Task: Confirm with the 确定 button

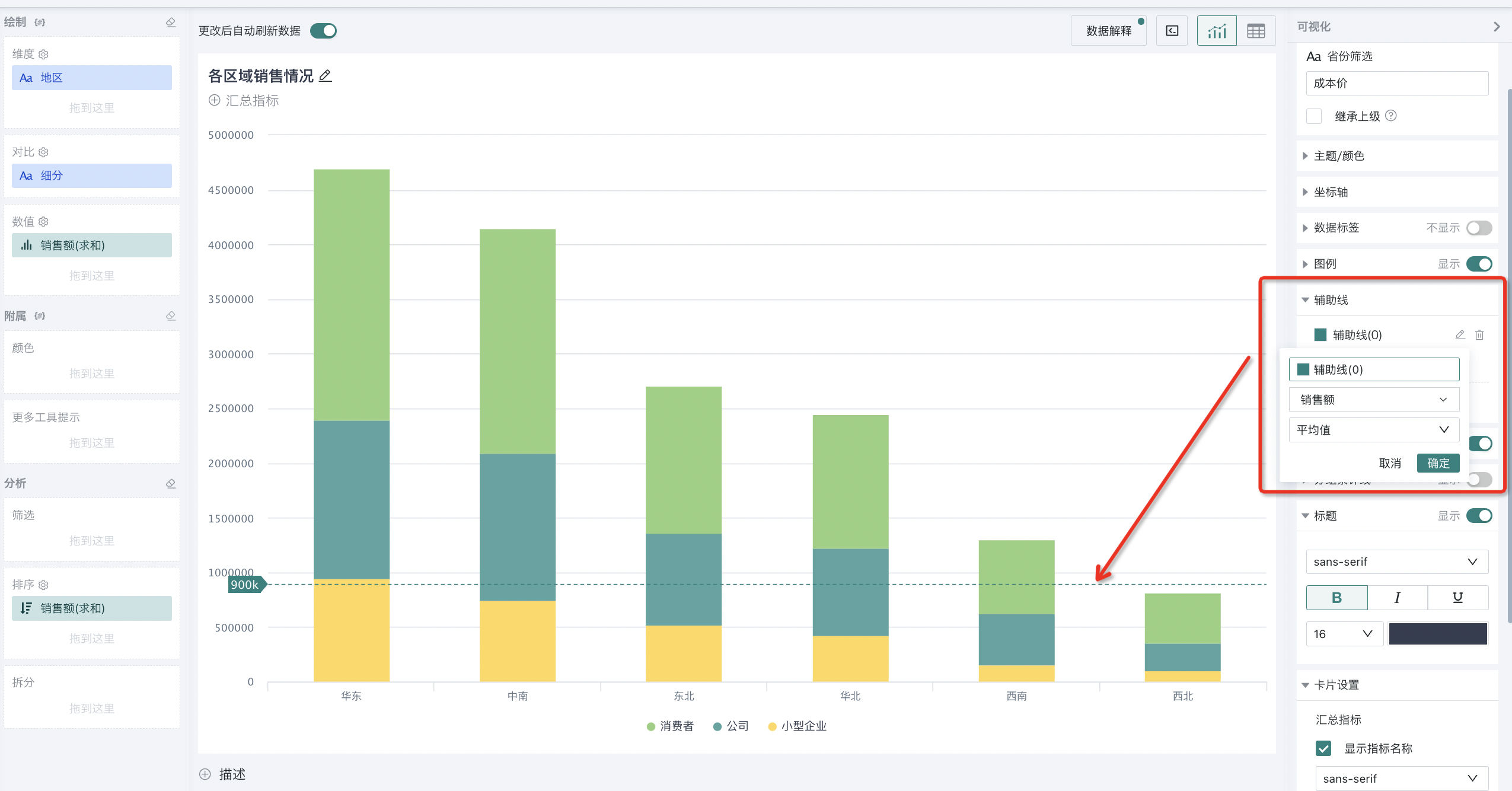Action: pyautogui.click(x=1438, y=463)
